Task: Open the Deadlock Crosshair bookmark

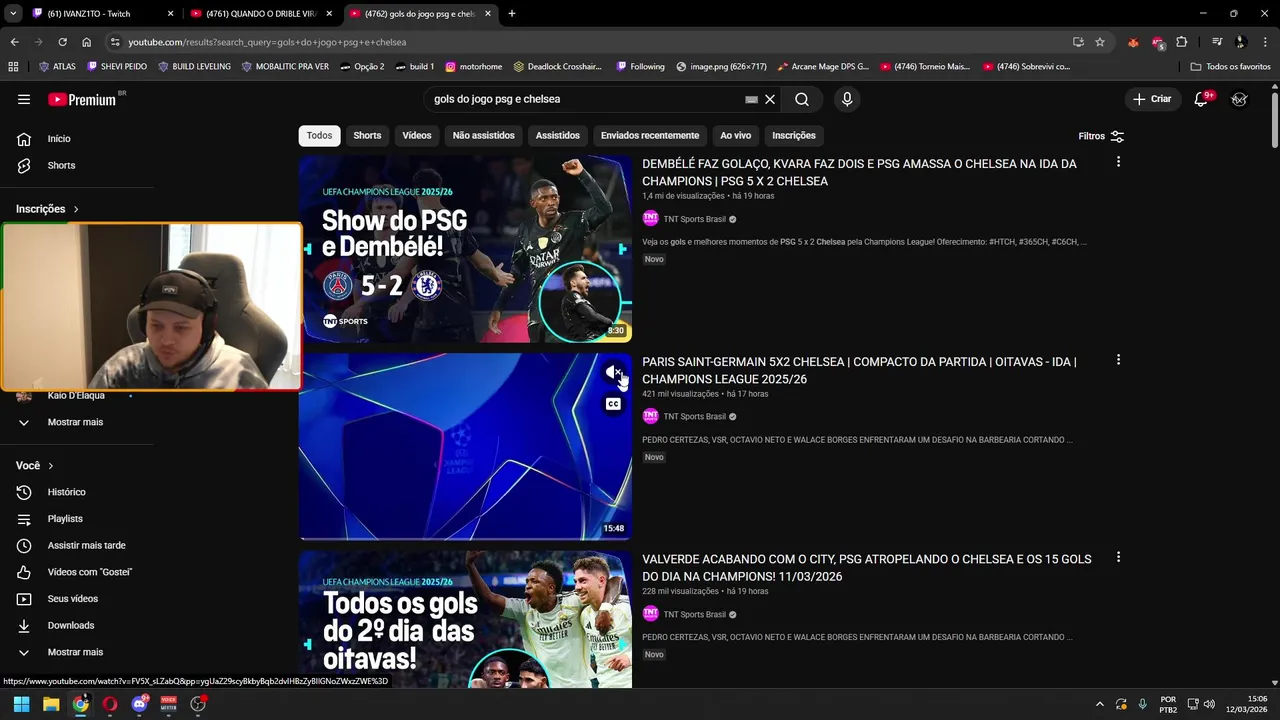Action: [x=558, y=67]
